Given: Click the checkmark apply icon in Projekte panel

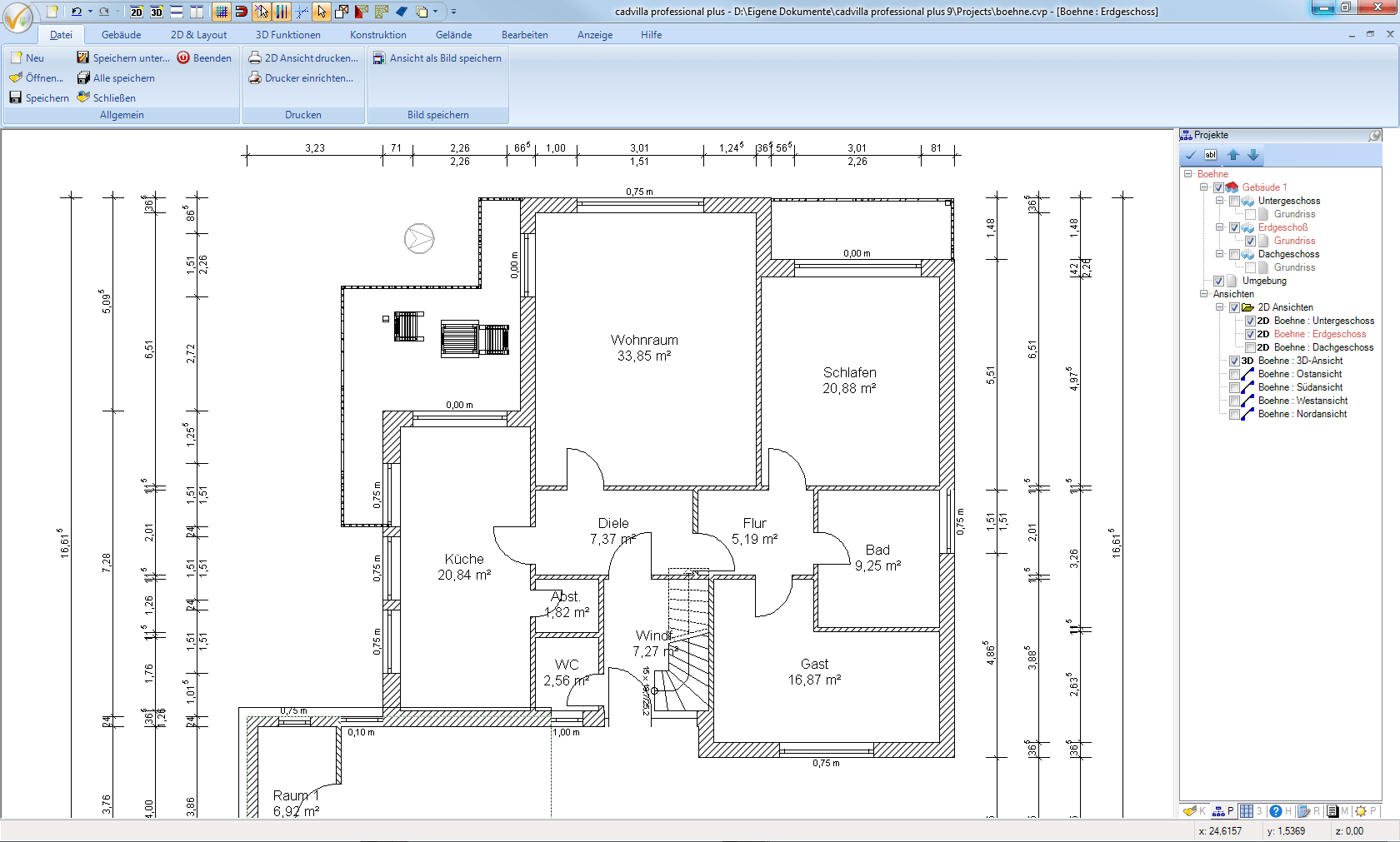Looking at the screenshot, I should 1191,155.
